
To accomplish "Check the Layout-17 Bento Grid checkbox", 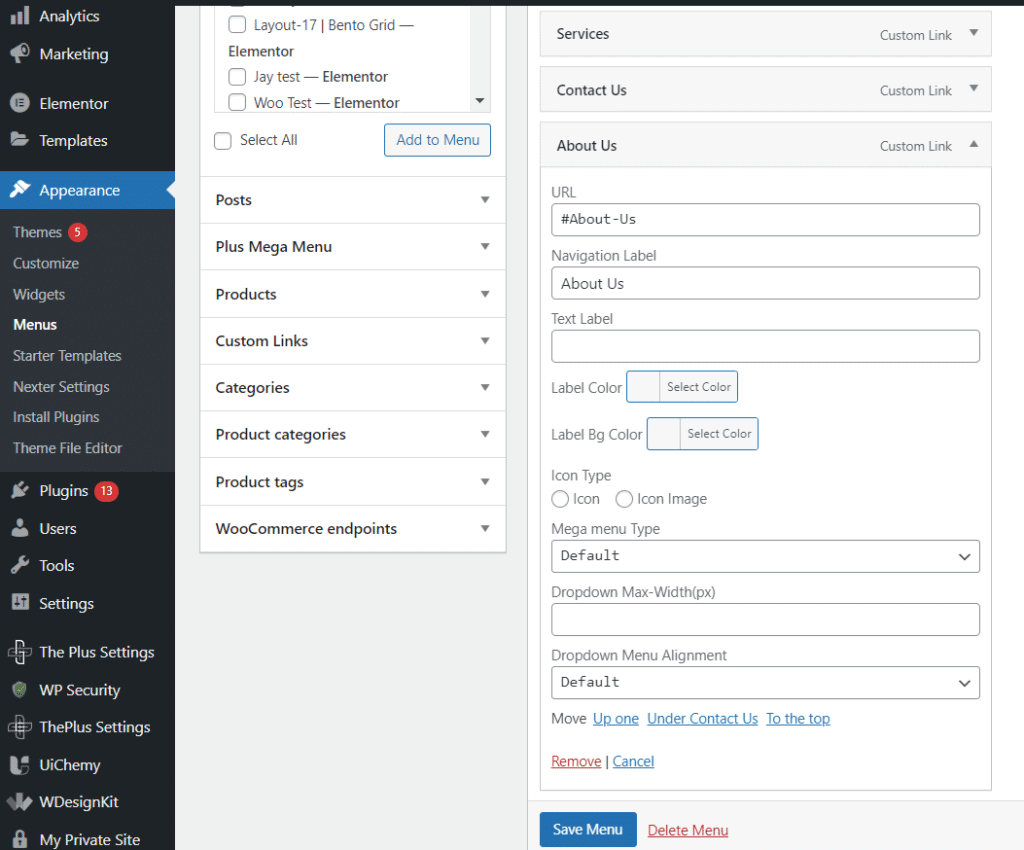I will point(237,25).
